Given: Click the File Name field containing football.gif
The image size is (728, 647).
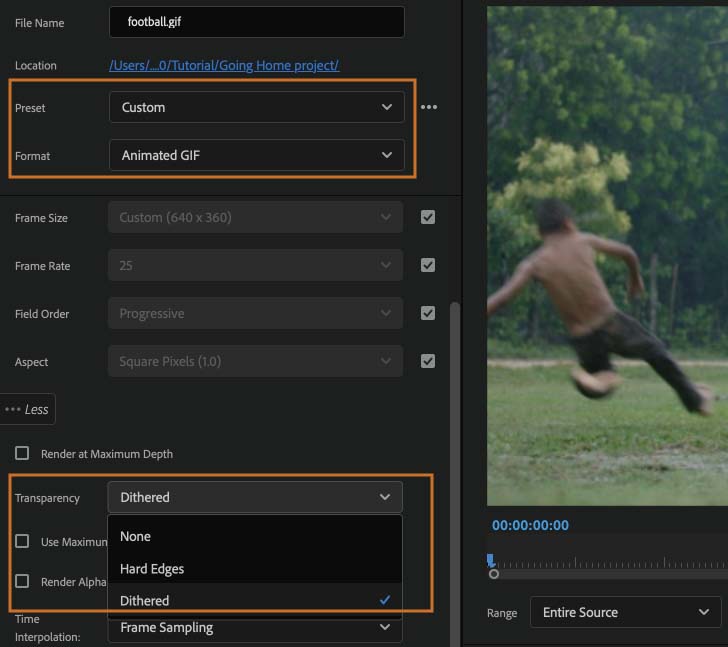Looking at the screenshot, I should pos(257,22).
